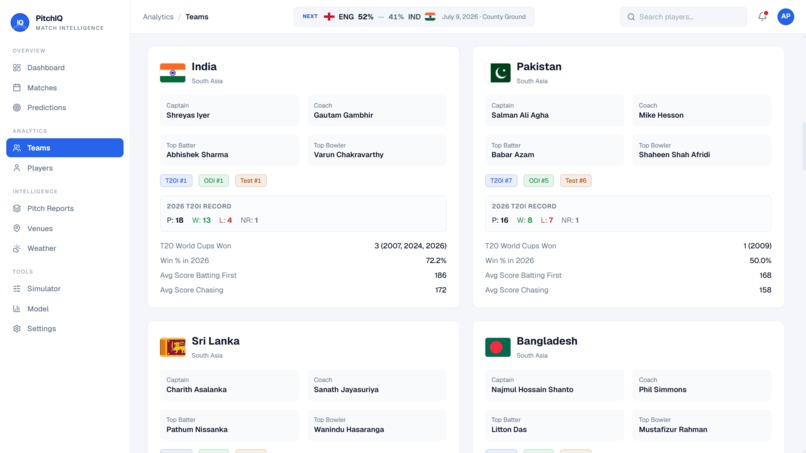Click the Players person icon
The width and height of the screenshot is (806, 453).
pos(17,168)
